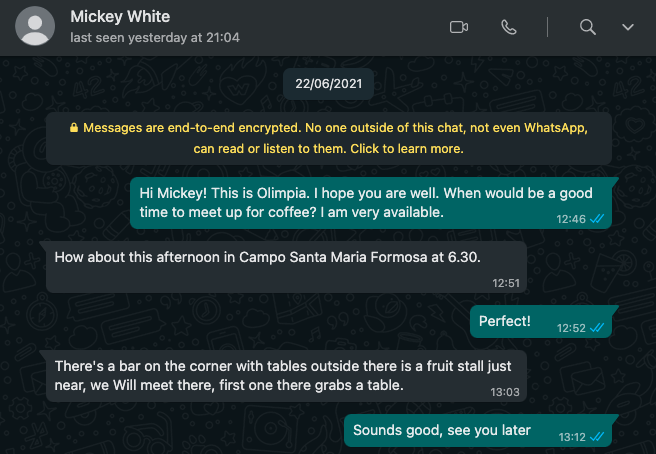Screen dimensions: 656x454
Task: Open the chat search magnifier icon
Action: pyautogui.click(x=588, y=28)
